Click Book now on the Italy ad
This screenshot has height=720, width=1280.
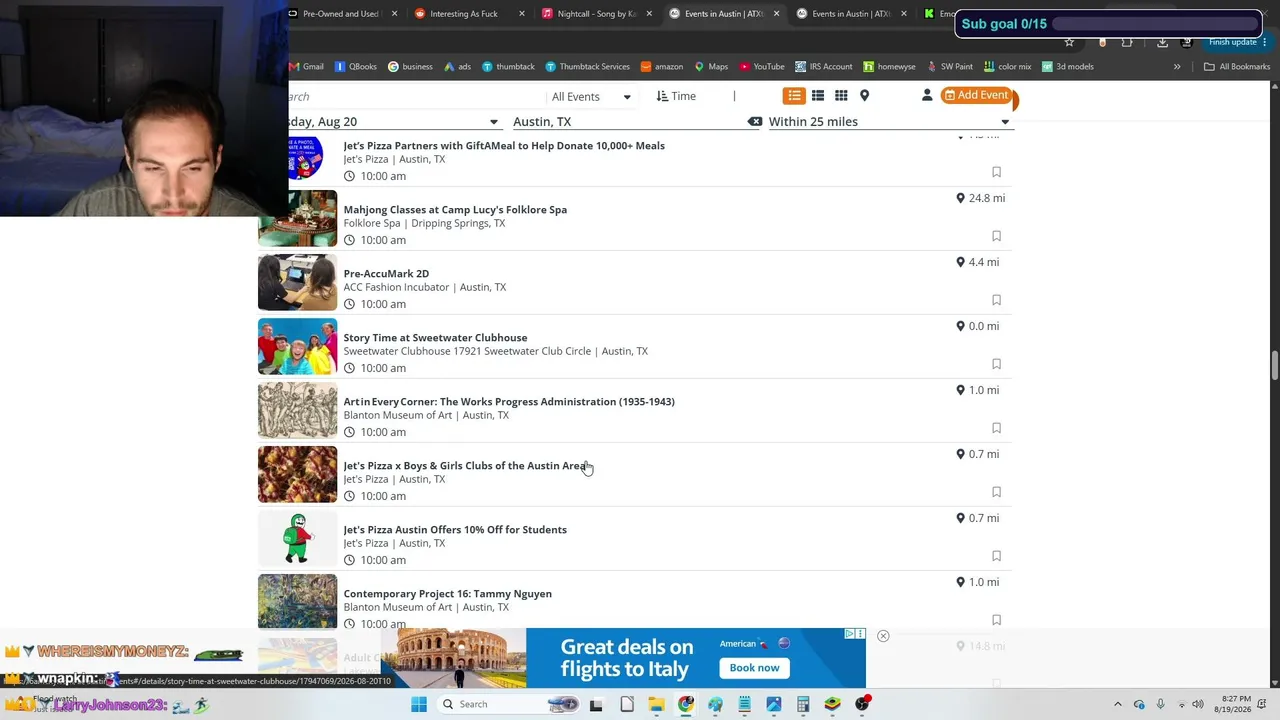tap(754, 668)
